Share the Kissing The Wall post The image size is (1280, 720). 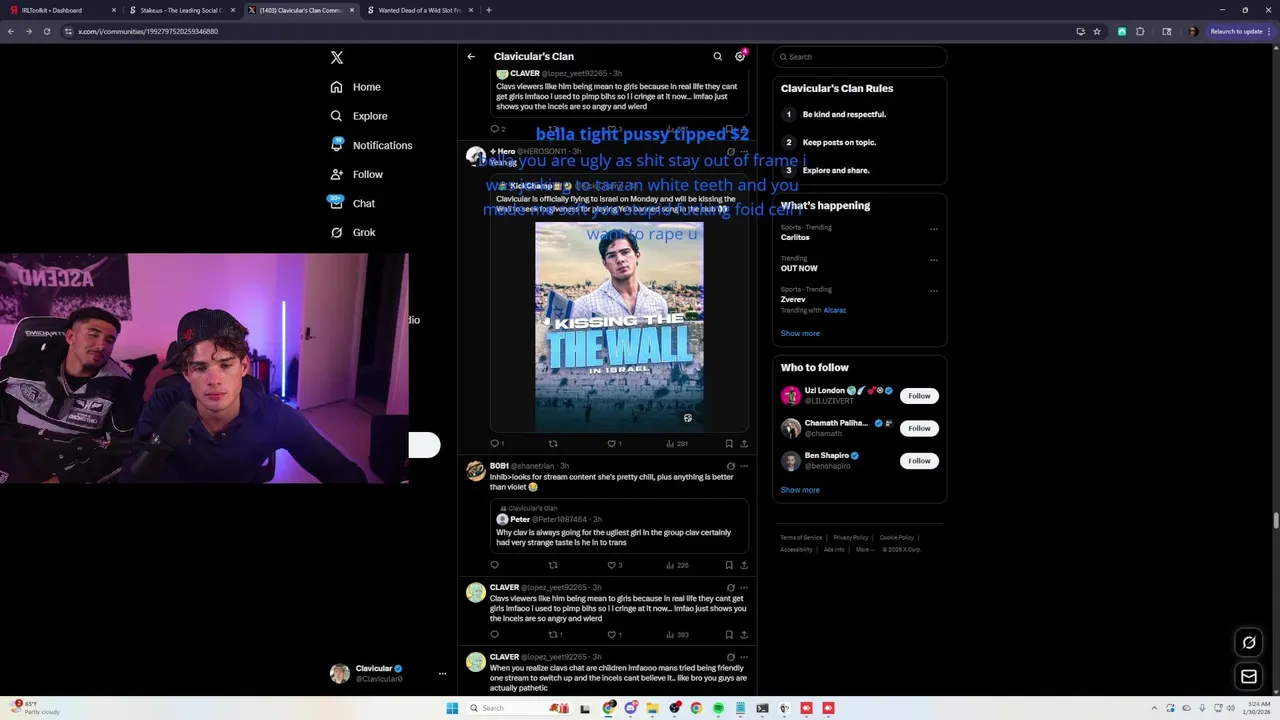coord(743,443)
